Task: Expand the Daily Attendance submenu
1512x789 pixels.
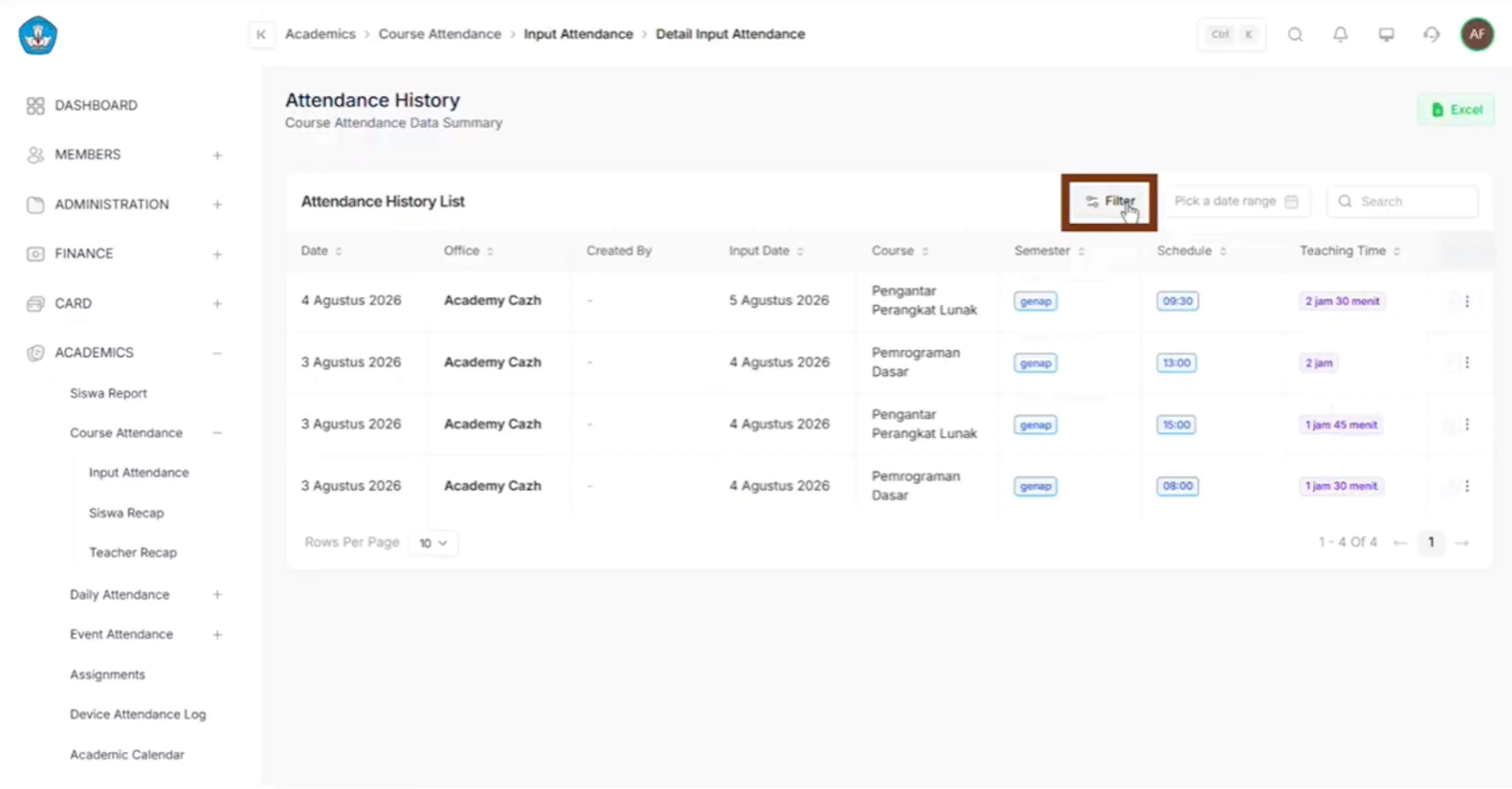Action: click(217, 595)
